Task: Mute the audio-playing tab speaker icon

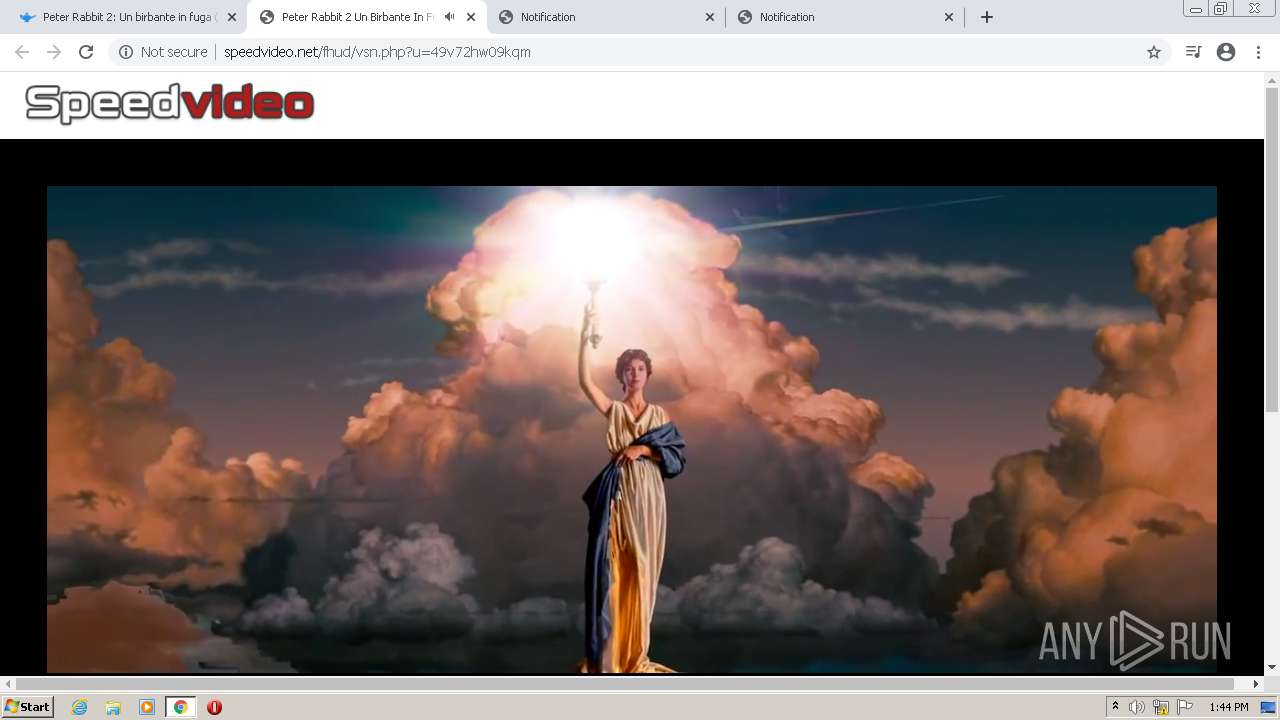Action: (x=449, y=17)
